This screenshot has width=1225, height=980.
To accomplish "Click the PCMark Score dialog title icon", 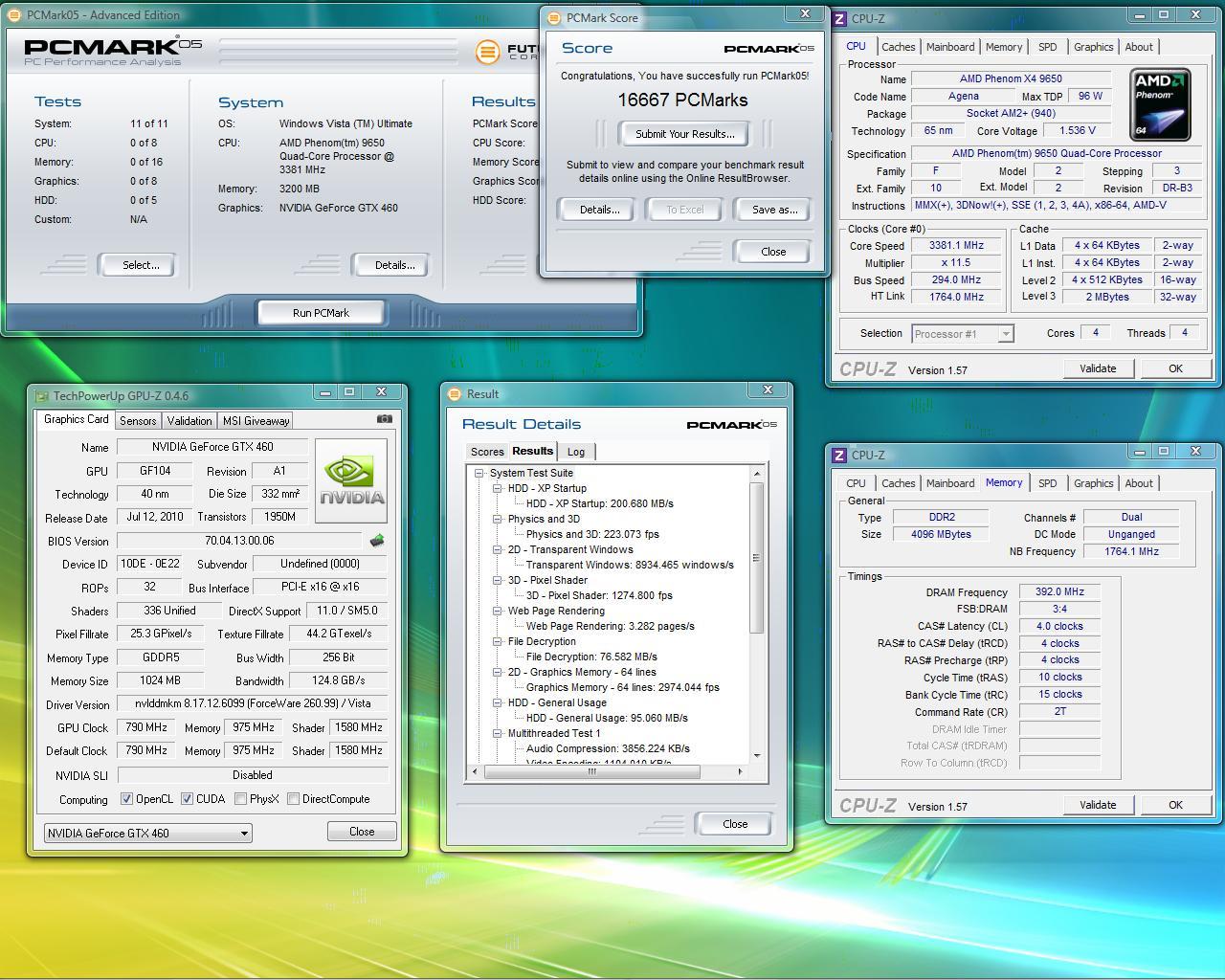I will click(554, 17).
